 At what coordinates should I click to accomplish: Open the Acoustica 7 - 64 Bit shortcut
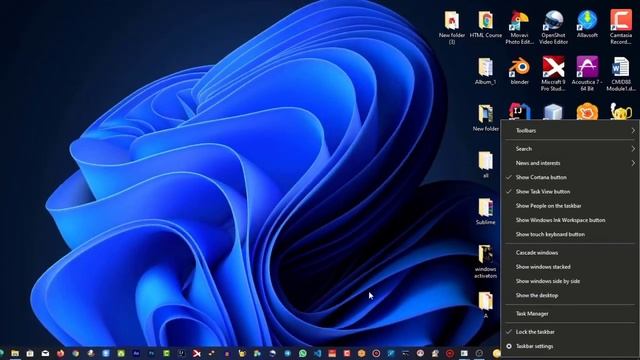click(x=587, y=74)
